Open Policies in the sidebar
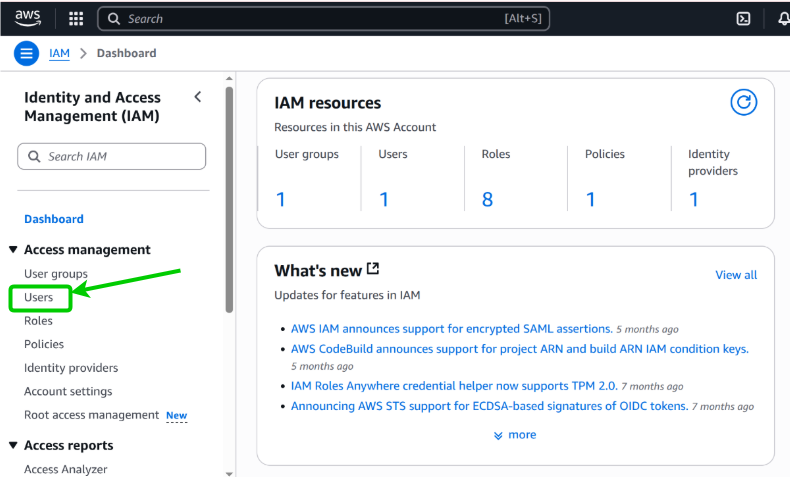This screenshot has width=790, height=477. click(44, 344)
